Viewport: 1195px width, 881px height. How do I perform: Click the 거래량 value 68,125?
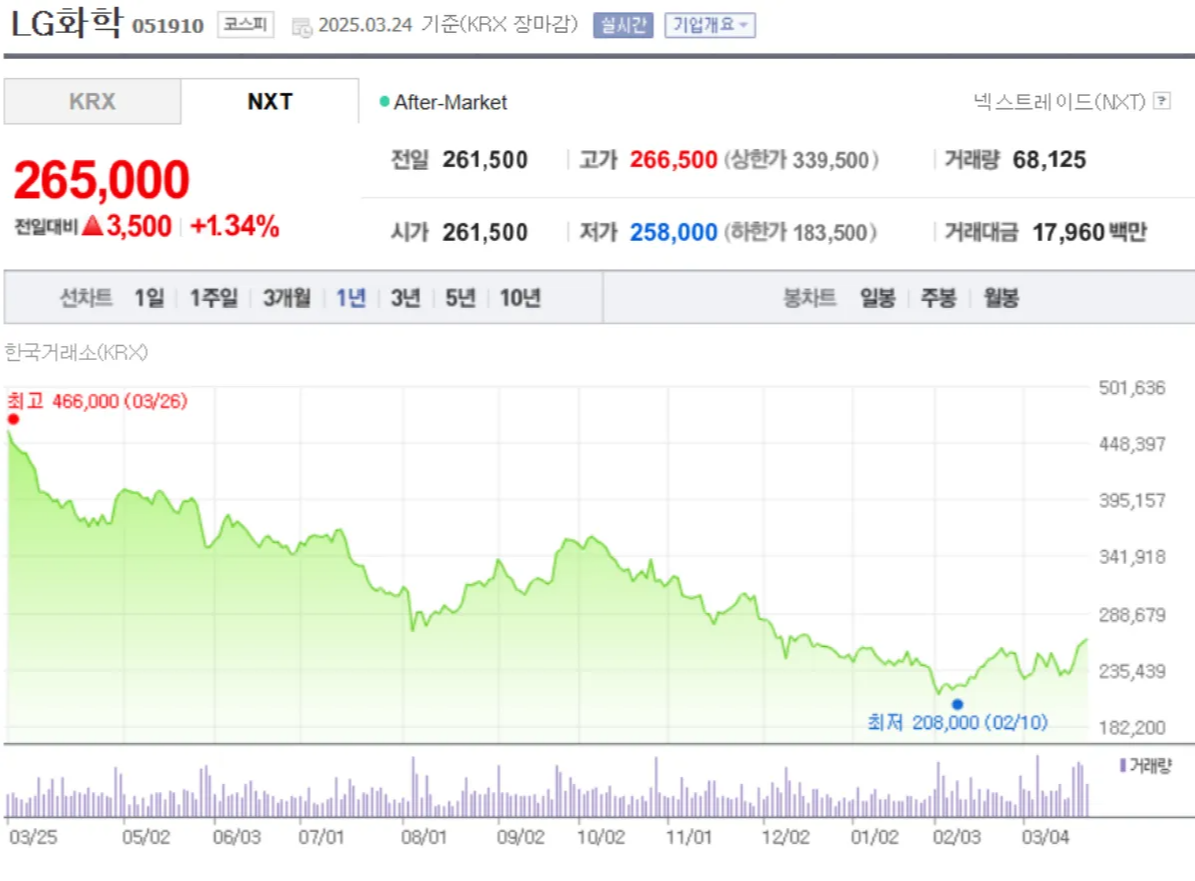1049,159
